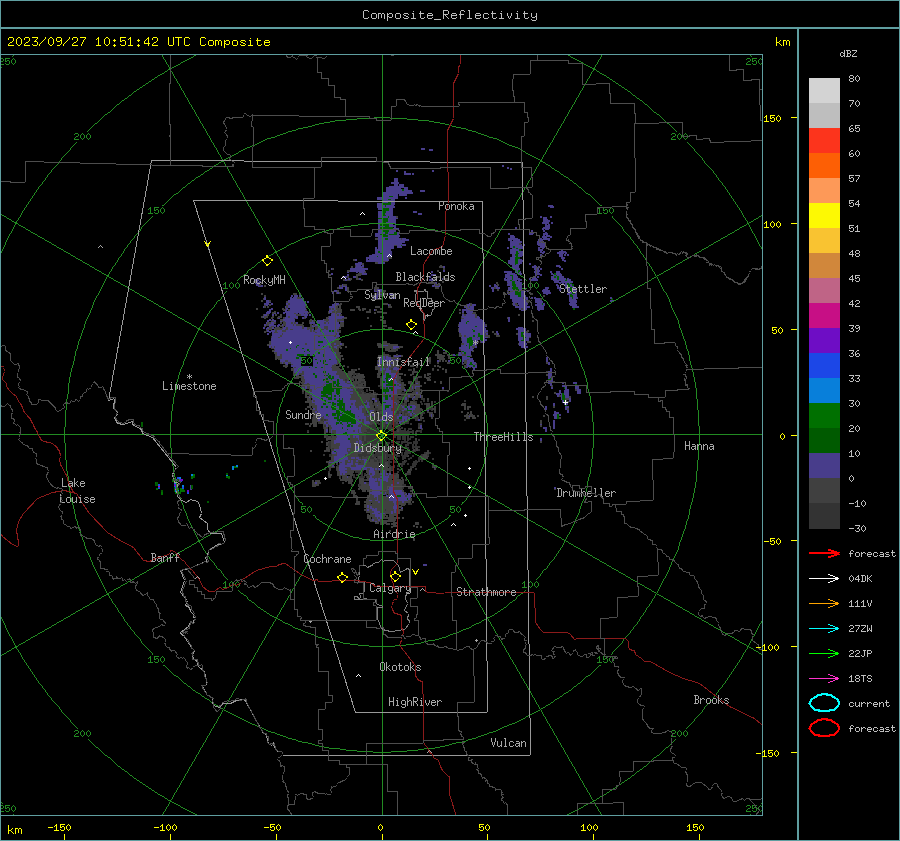Select the bright yellow 51-54 dBZ swatch
The width and height of the screenshot is (900, 841).
pyautogui.click(x=824, y=215)
